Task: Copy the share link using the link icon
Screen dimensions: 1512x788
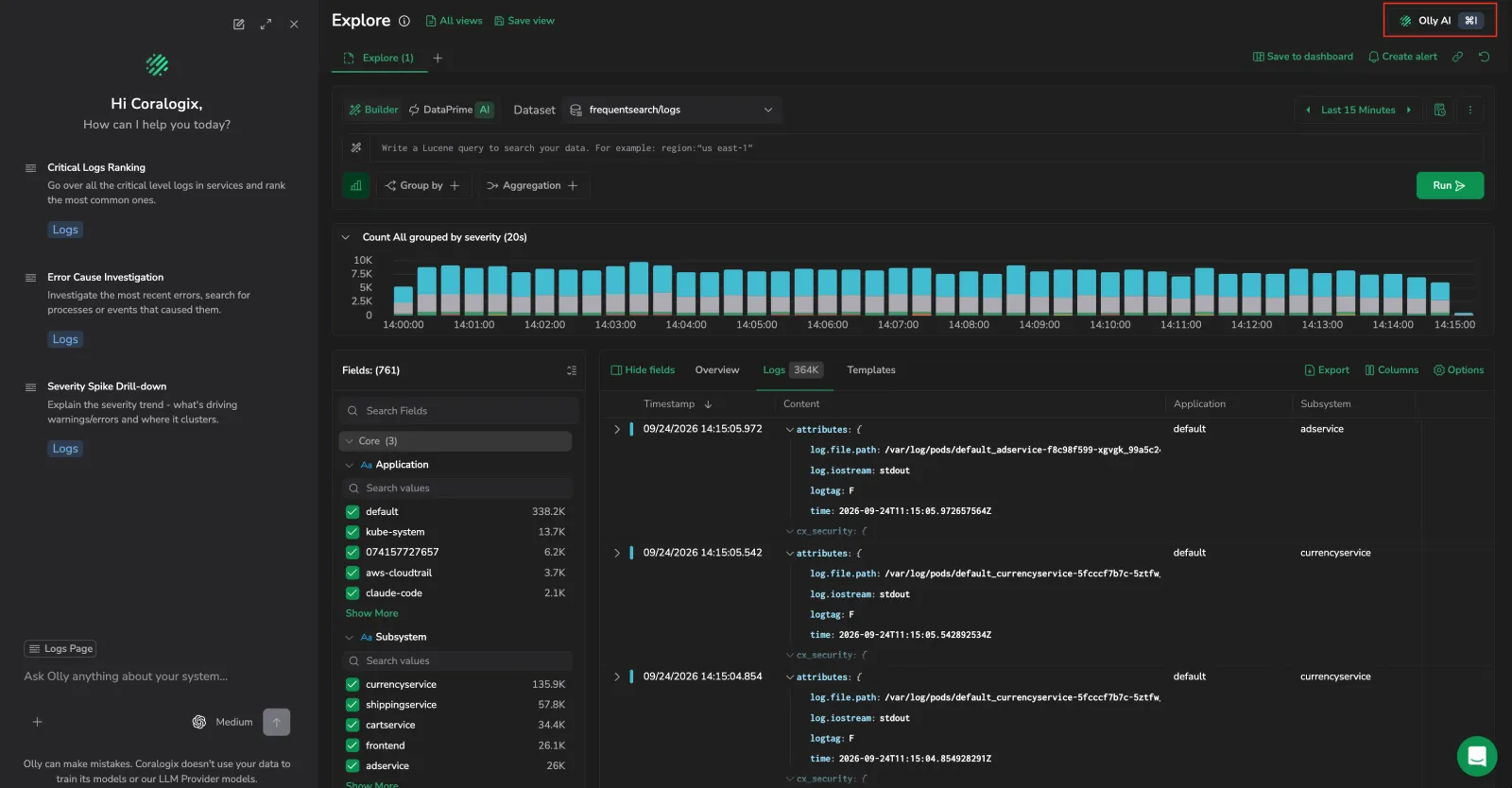Action: [1457, 57]
